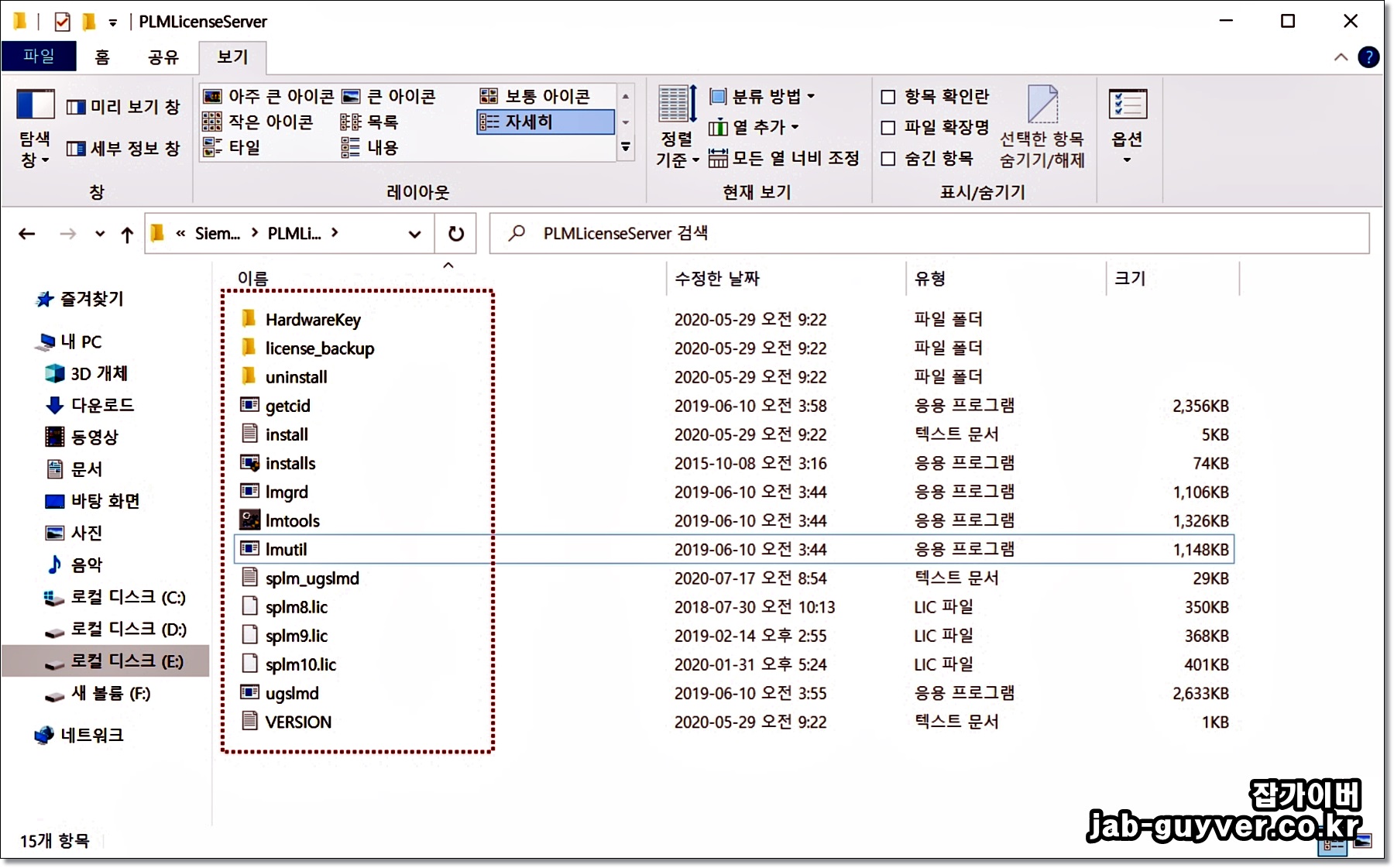Screen dimensions: 1394x868
Task: Open the 분류 방법 group by dropdown
Action: (762, 96)
